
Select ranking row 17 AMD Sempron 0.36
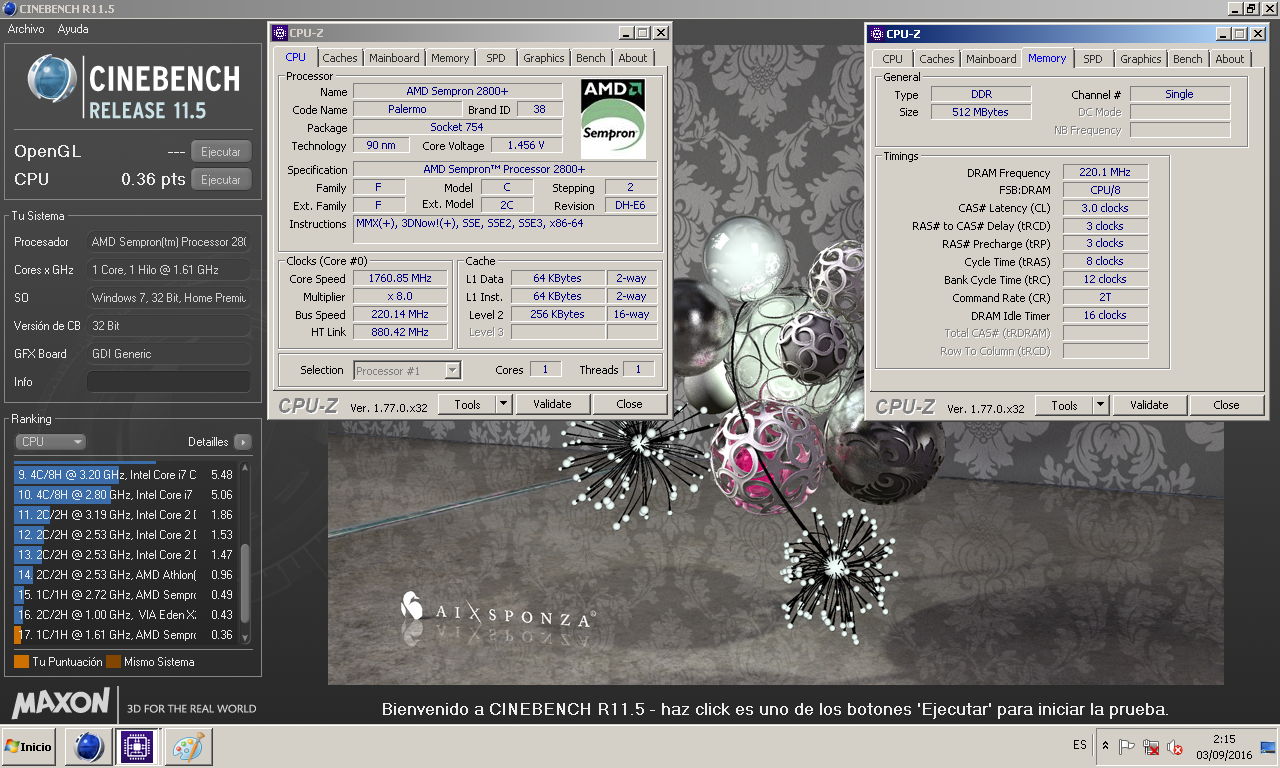[x=124, y=634]
